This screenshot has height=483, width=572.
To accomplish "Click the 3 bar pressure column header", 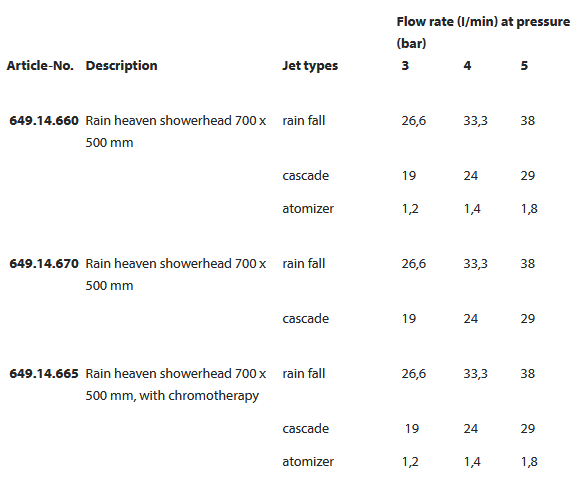I will point(405,66).
